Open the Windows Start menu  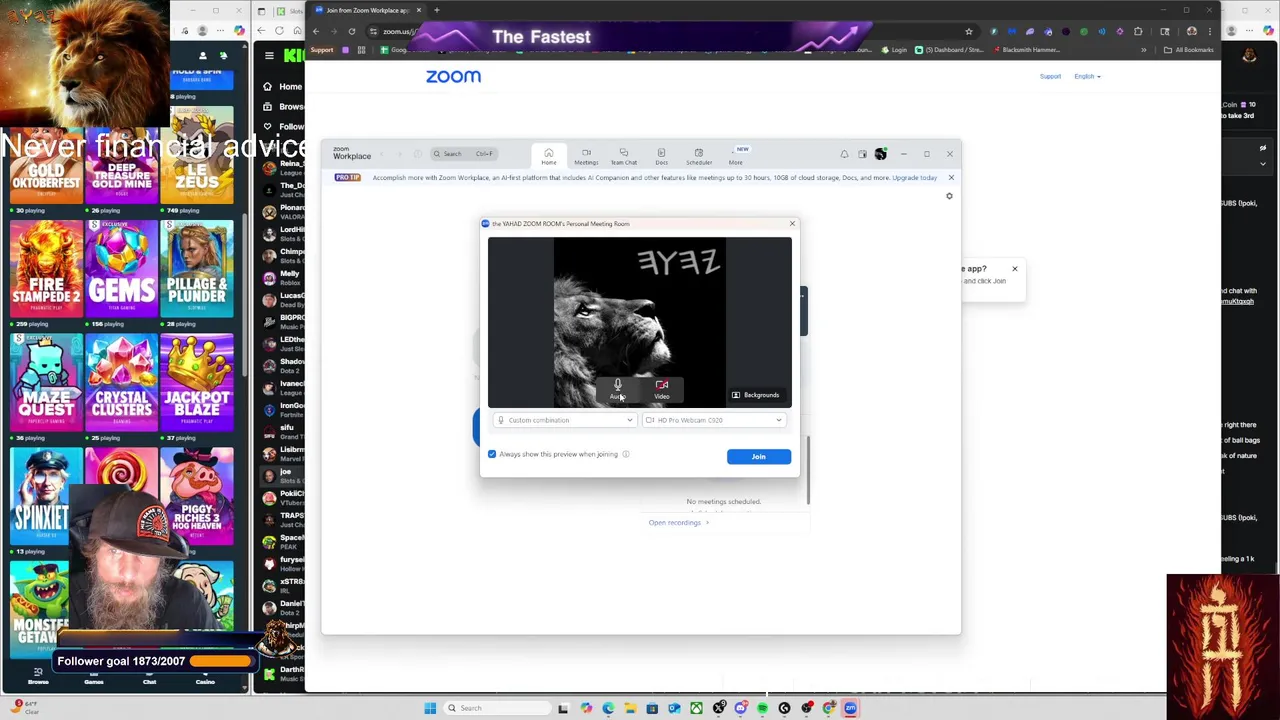pos(430,708)
